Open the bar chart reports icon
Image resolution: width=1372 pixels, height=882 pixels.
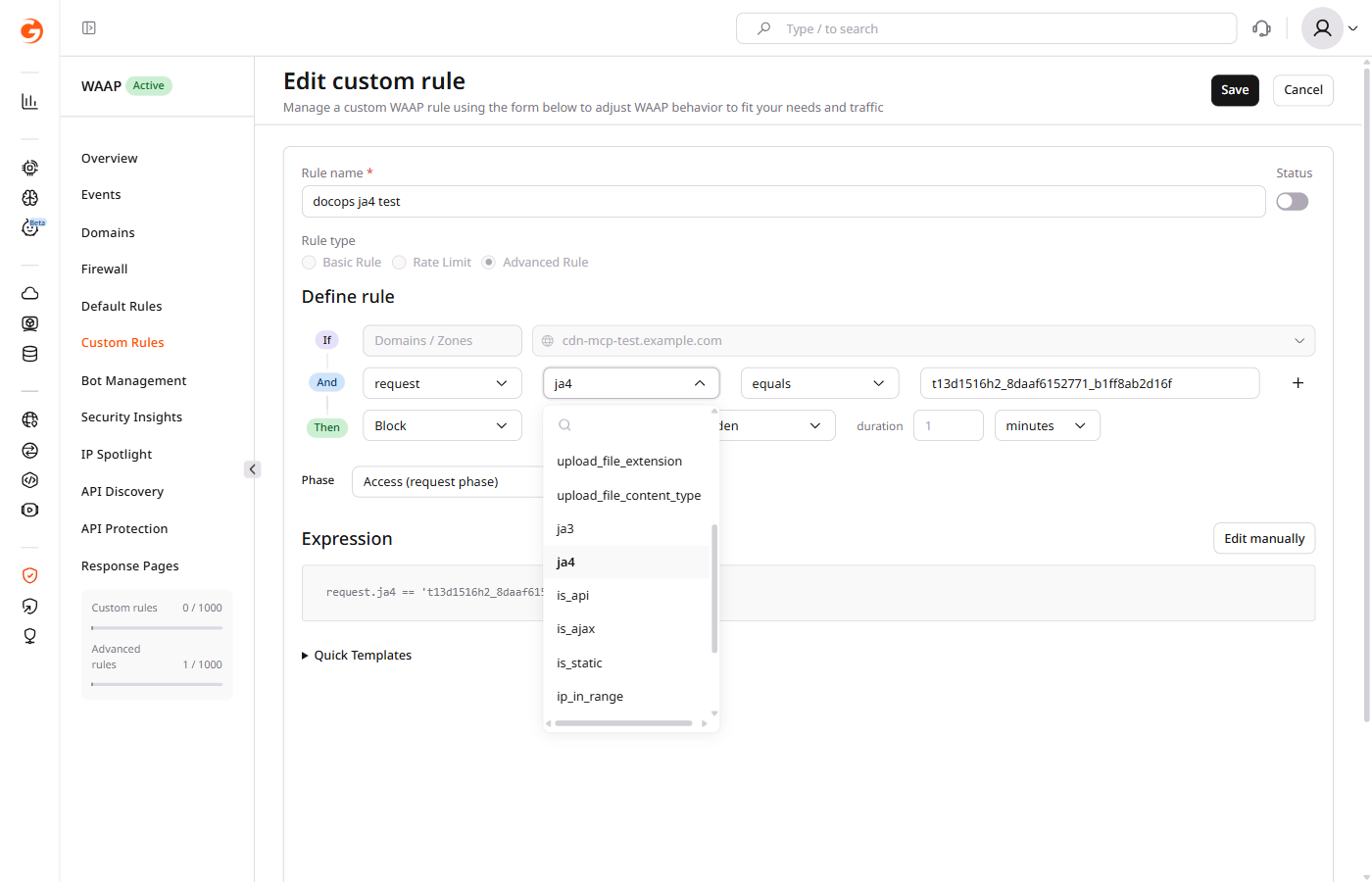[x=30, y=101]
